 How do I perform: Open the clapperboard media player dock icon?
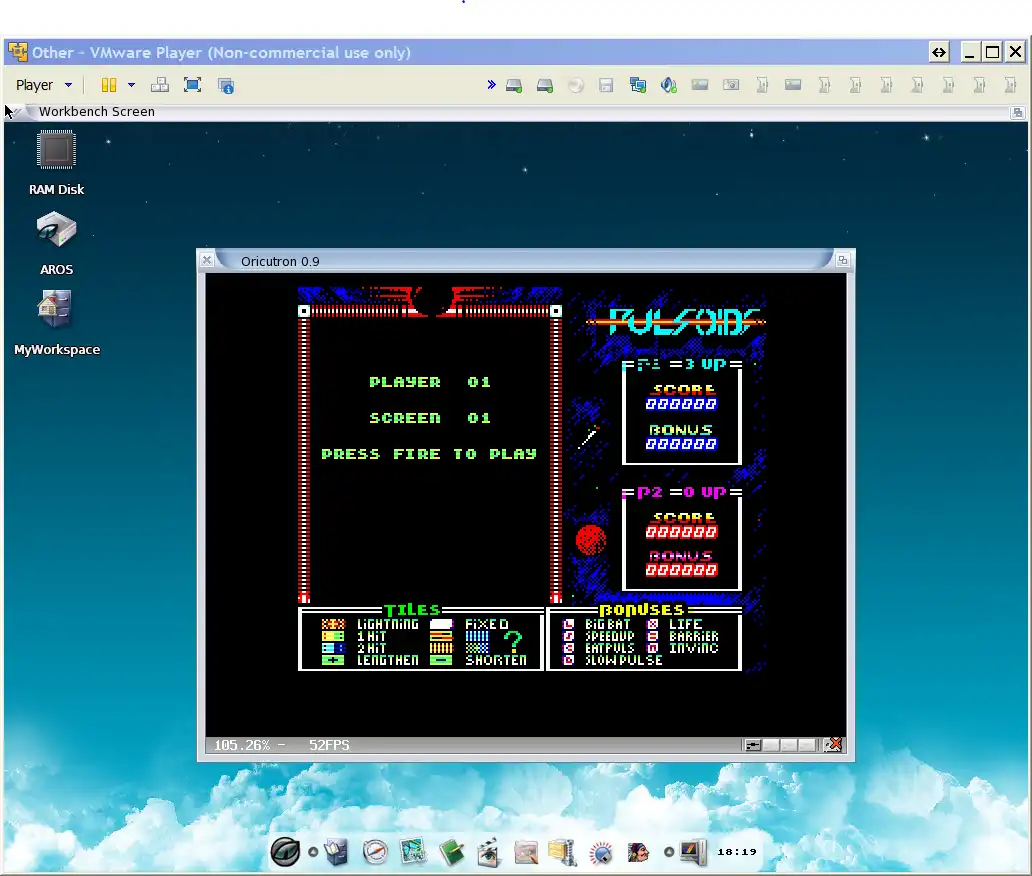[x=489, y=853]
